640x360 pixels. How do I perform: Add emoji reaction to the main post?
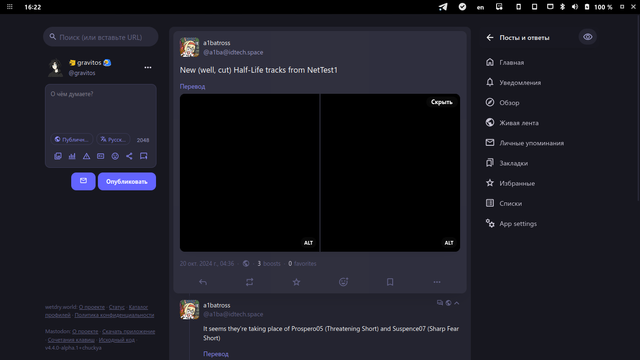click(x=343, y=282)
